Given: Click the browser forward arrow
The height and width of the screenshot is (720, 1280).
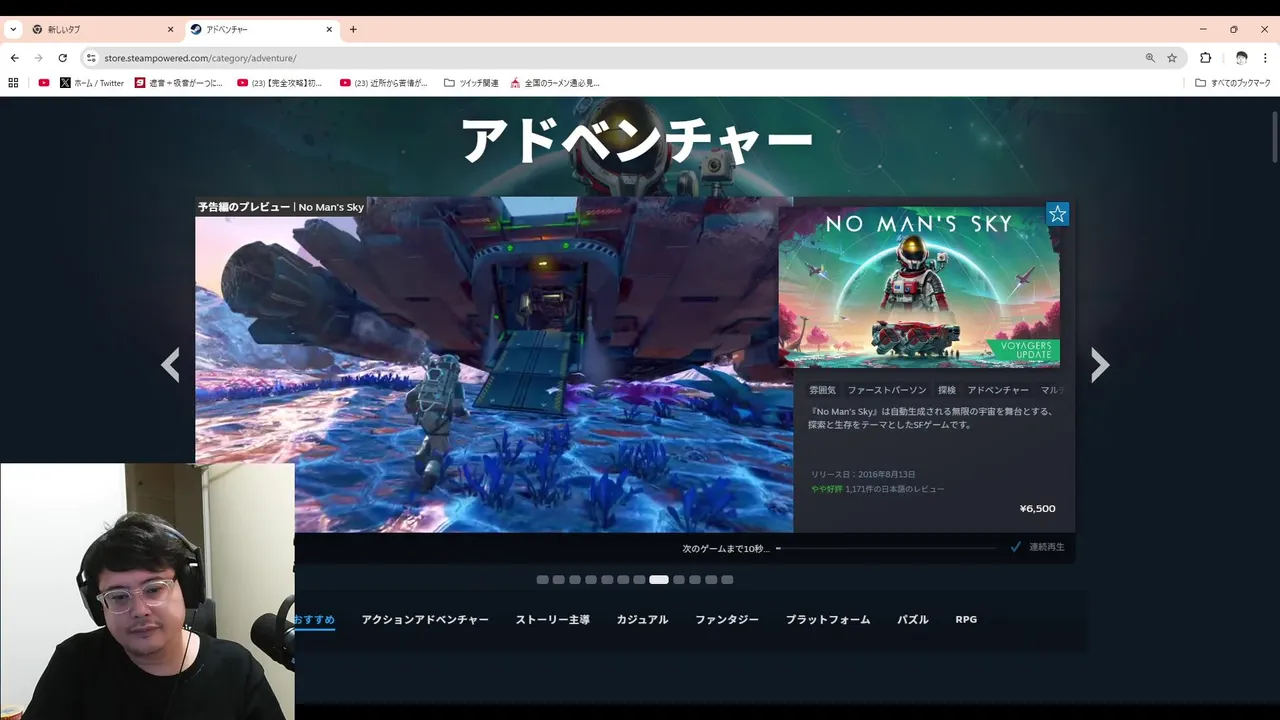Looking at the screenshot, I should [38, 58].
